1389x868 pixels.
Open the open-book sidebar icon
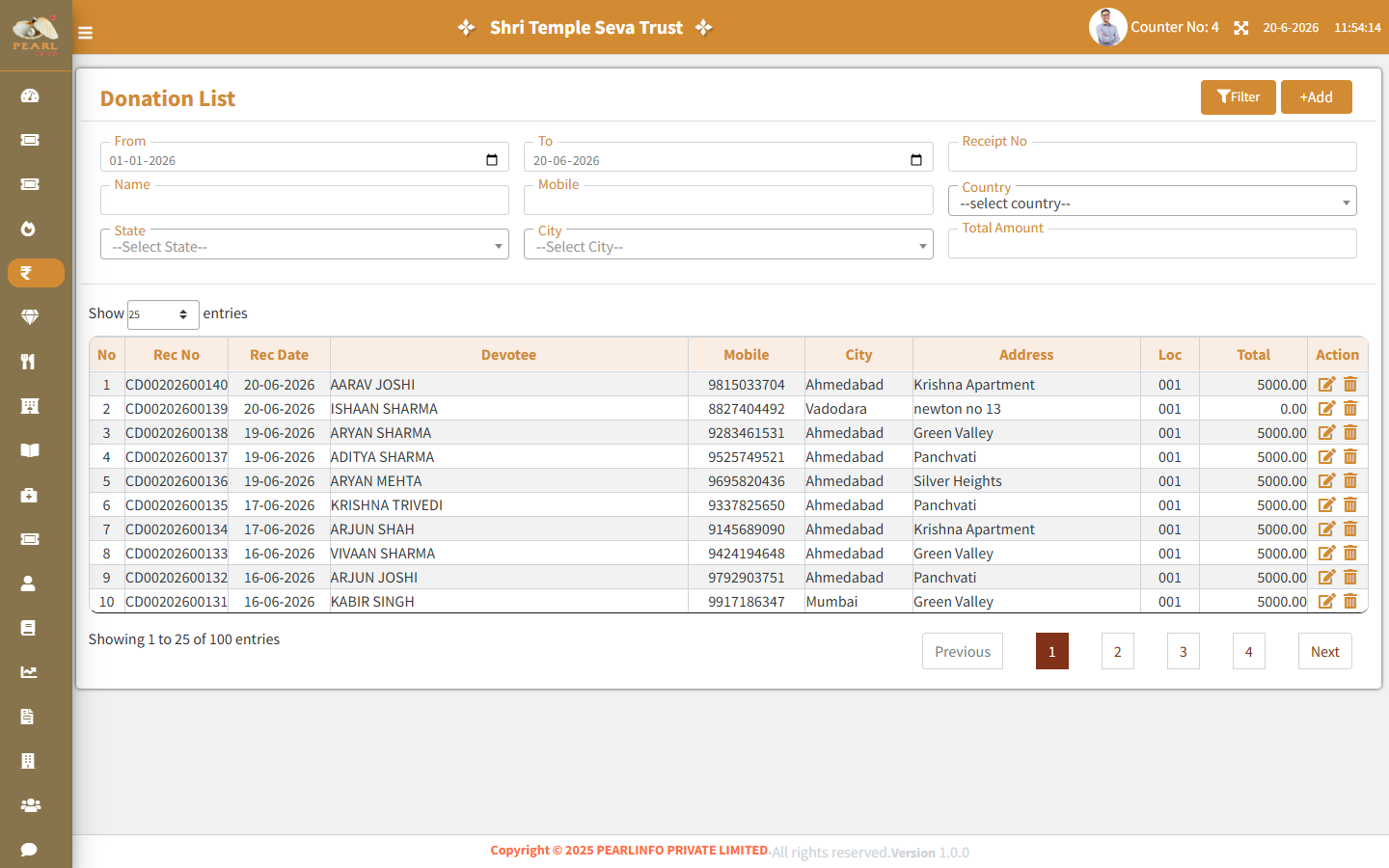click(30, 450)
